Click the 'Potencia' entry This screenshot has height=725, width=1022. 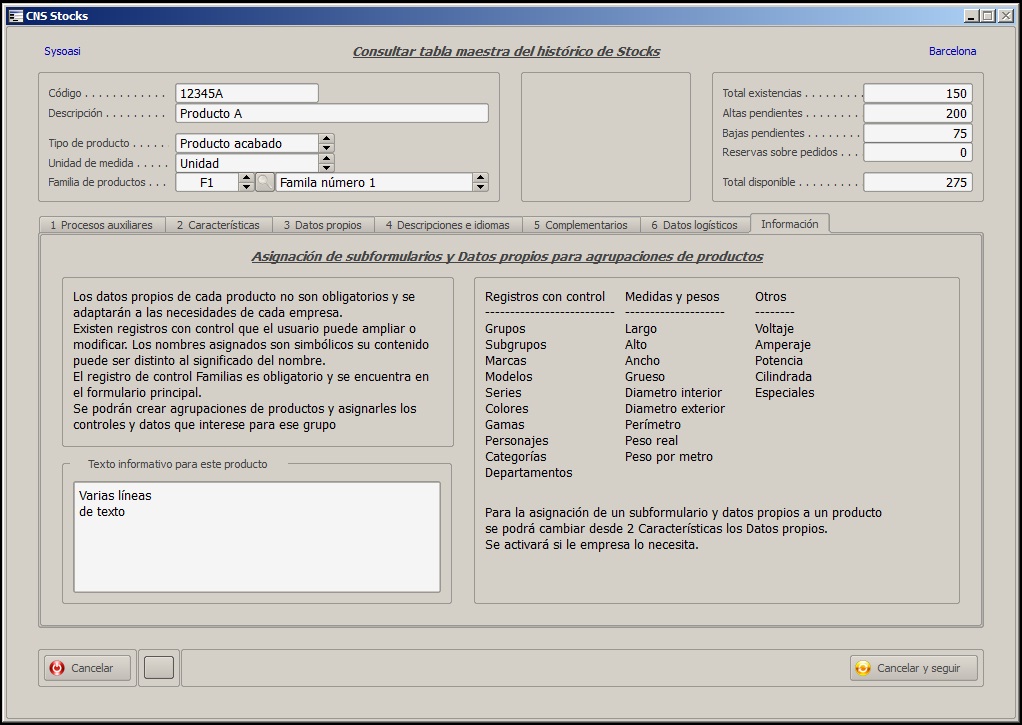779,361
